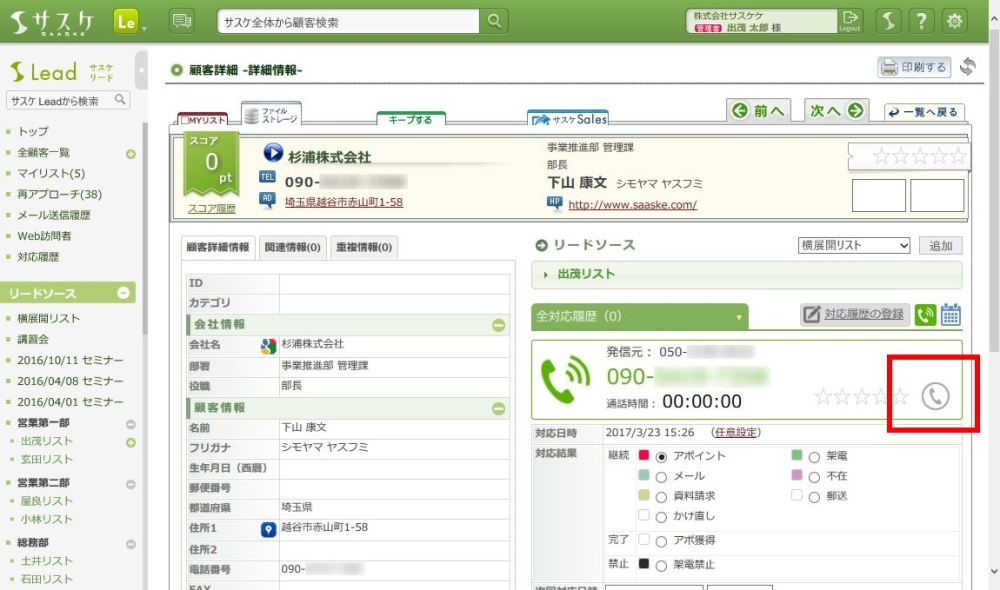Click the サスケ全体から顧客検索 search field
Viewport: 1000px width, 590px height.
tap(350, 21)
